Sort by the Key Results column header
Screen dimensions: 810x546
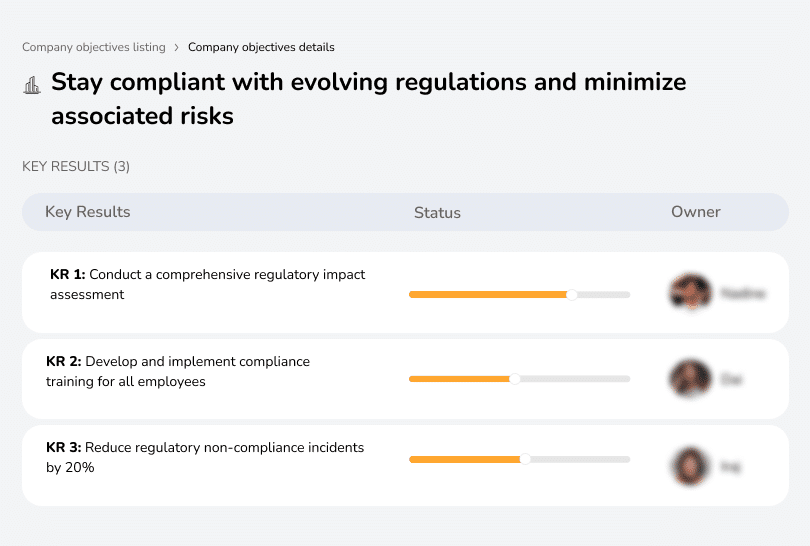87,212
